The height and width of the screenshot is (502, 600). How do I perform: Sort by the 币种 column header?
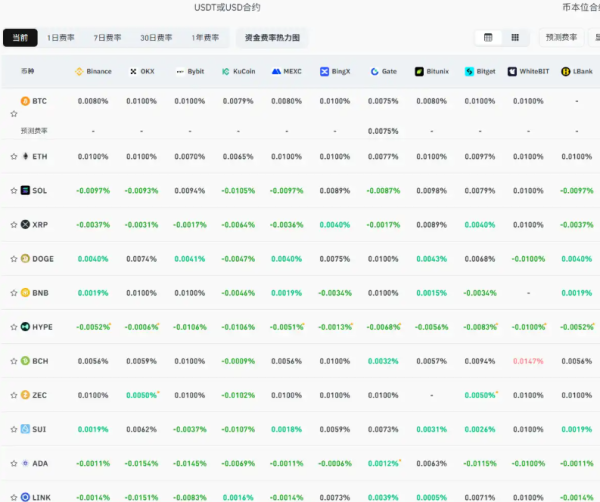pyautogui.click(x=27, y=72)
